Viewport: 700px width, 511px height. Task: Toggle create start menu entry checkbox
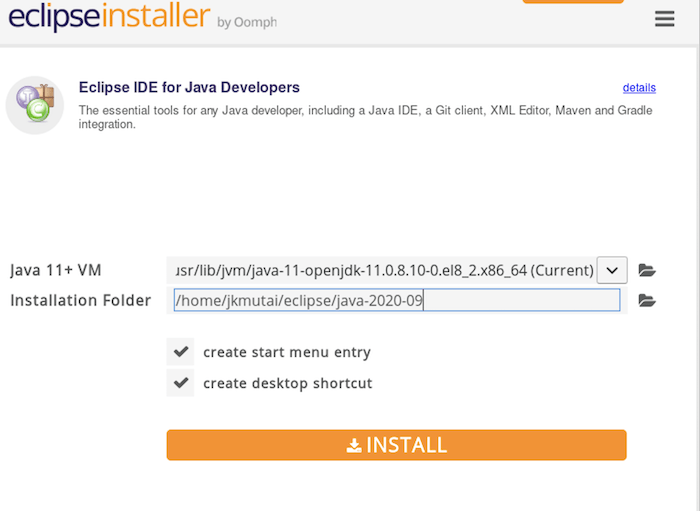click(180, 352)
